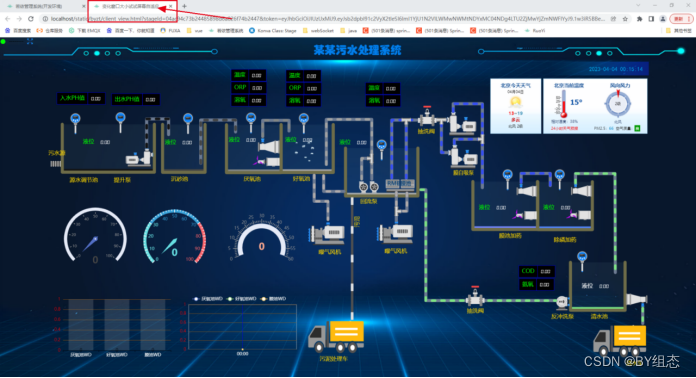Screen dimensions: 696x378
Task: Open a new browser tab
Action: 184,6
